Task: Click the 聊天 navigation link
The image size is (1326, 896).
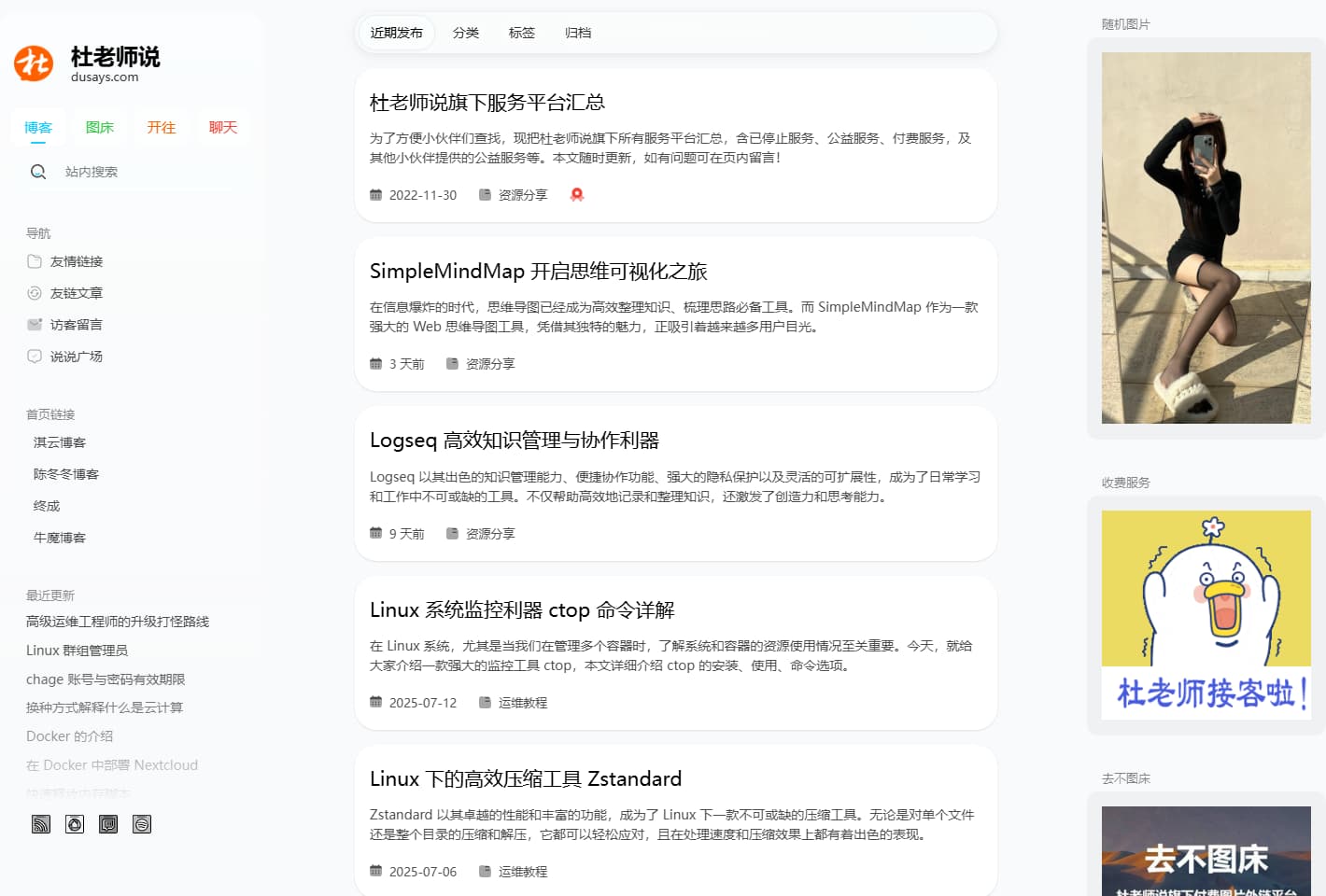Action: pyautogui.click(x=223, y=127)
